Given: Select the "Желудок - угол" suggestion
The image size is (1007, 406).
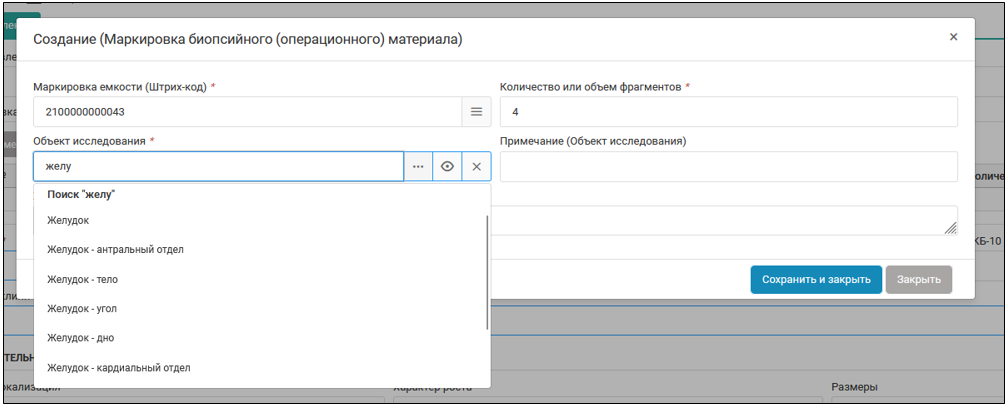Looking at the screenshot, I should click(89, 309).
